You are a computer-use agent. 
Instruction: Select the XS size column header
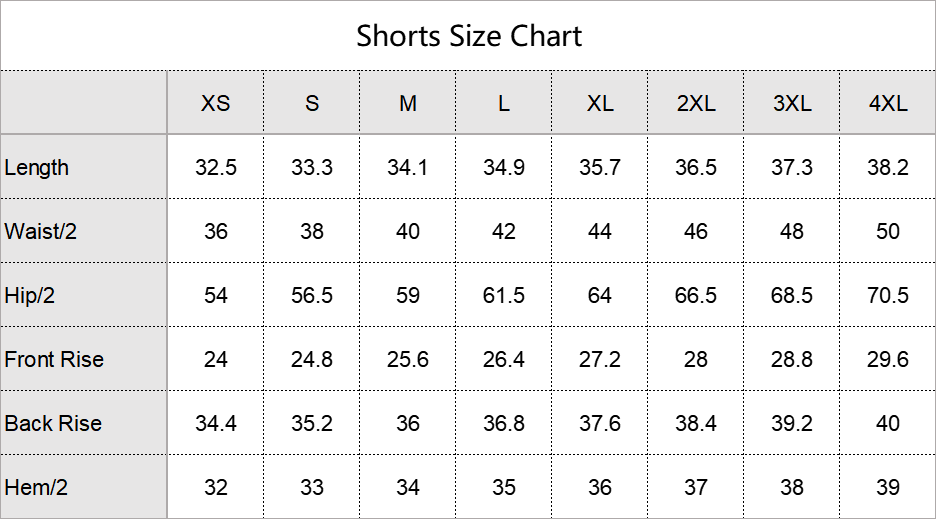click(x=215, y=104)
